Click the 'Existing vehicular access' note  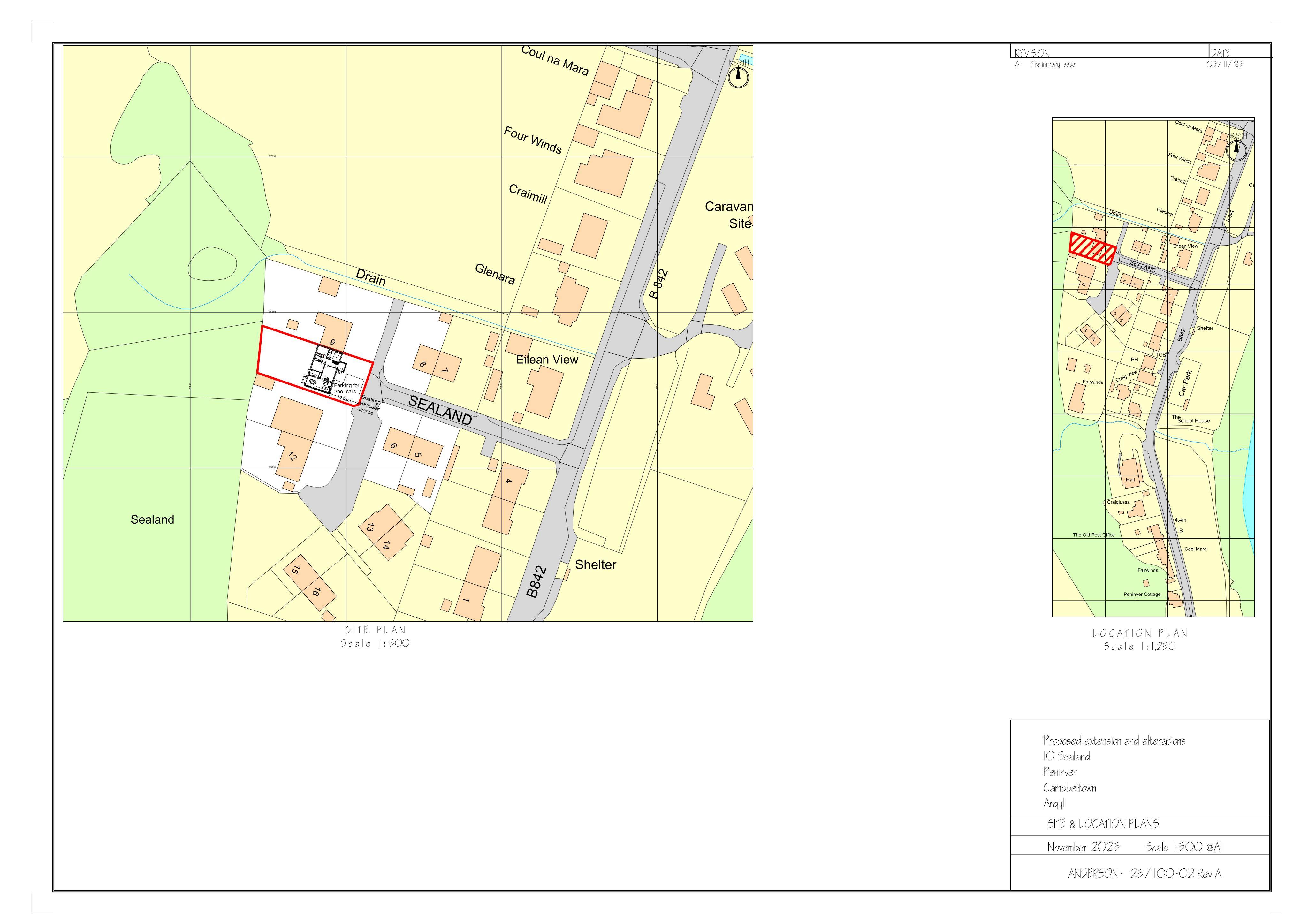pyautogui.click(x=368, y=405)
